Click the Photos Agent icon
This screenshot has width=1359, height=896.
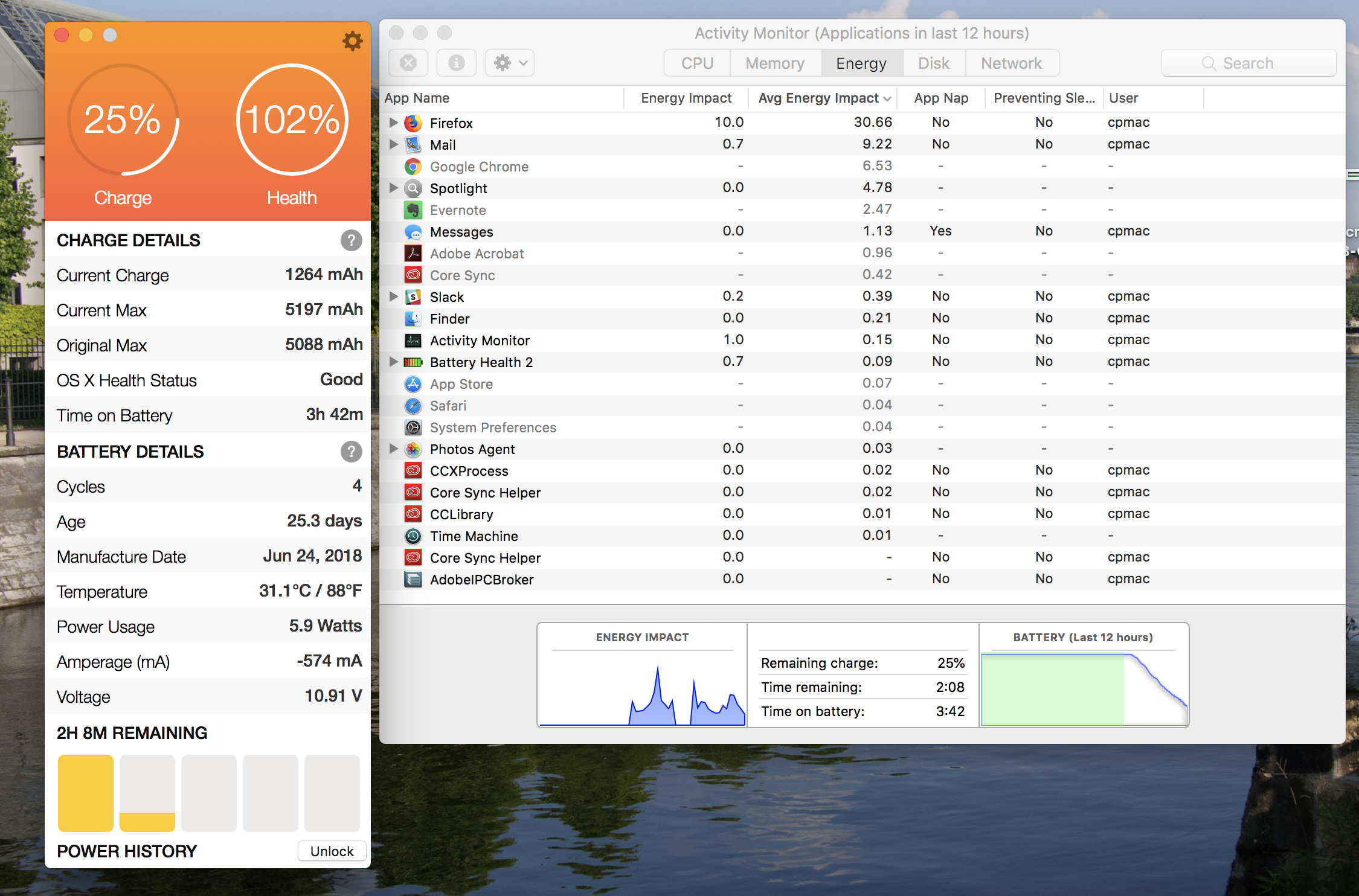(413, 449)
